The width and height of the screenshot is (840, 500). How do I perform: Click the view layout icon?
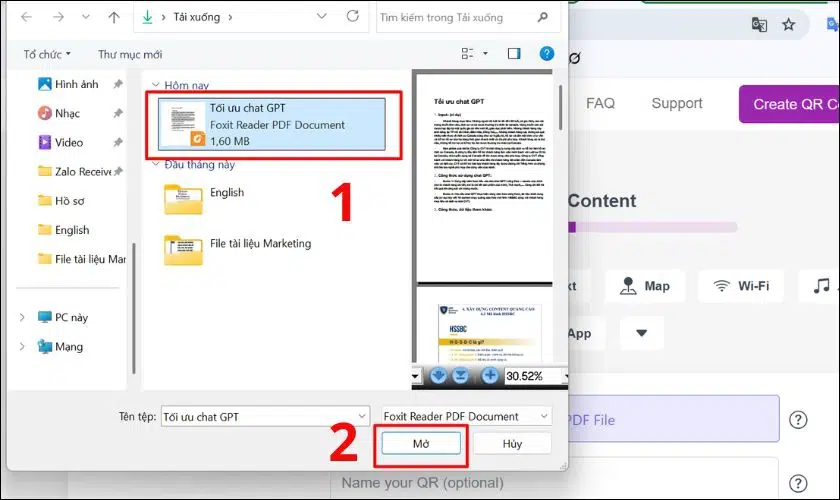(x=467, y=53)
